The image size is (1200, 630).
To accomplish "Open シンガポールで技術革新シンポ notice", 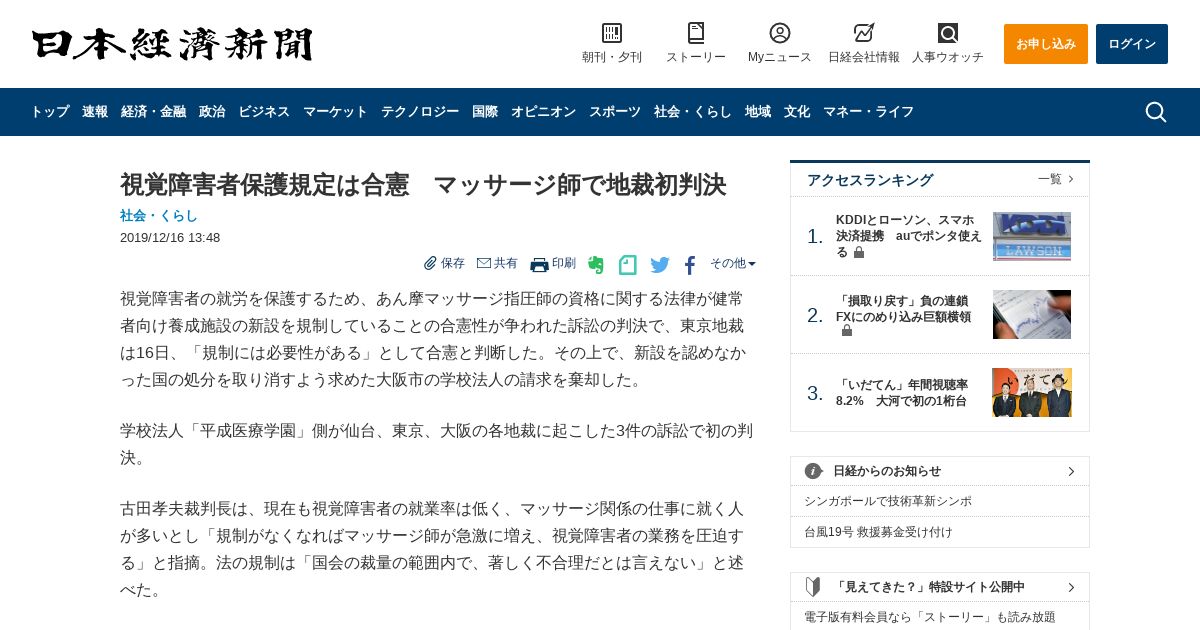I will [x=888, y=501].
